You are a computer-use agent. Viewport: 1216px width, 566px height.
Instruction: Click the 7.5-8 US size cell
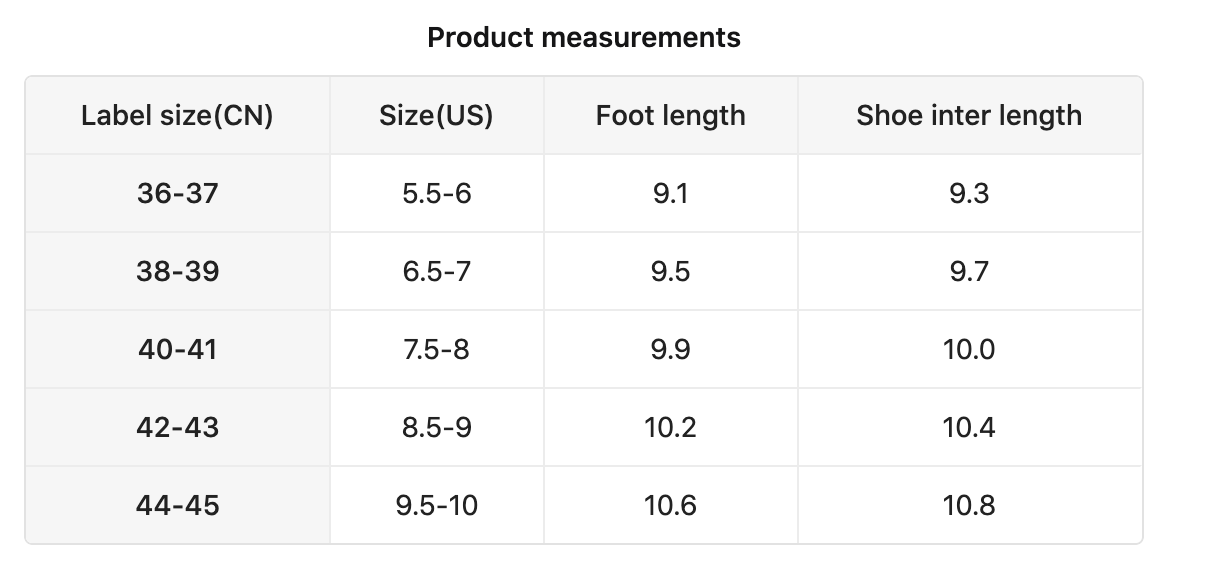436,349
